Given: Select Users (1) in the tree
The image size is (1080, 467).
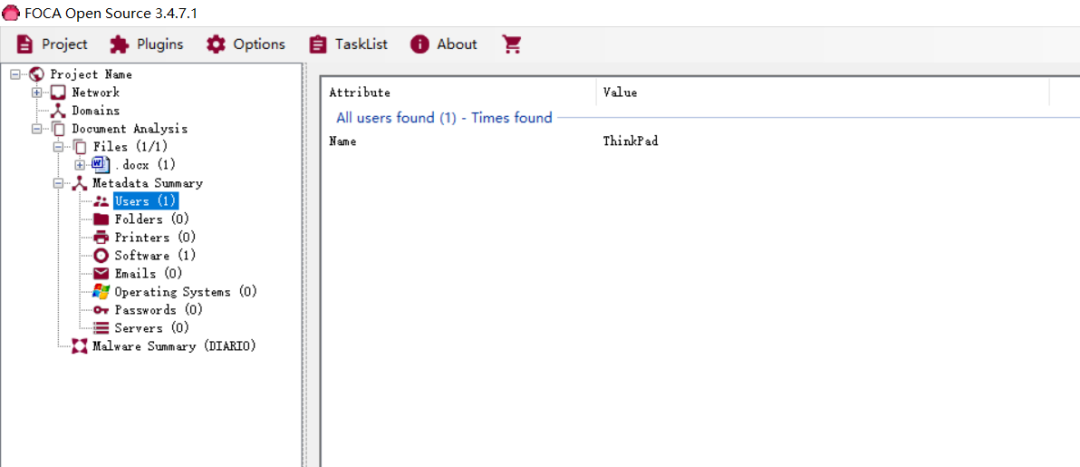Looking at the screenshot, I should (145, 201).
